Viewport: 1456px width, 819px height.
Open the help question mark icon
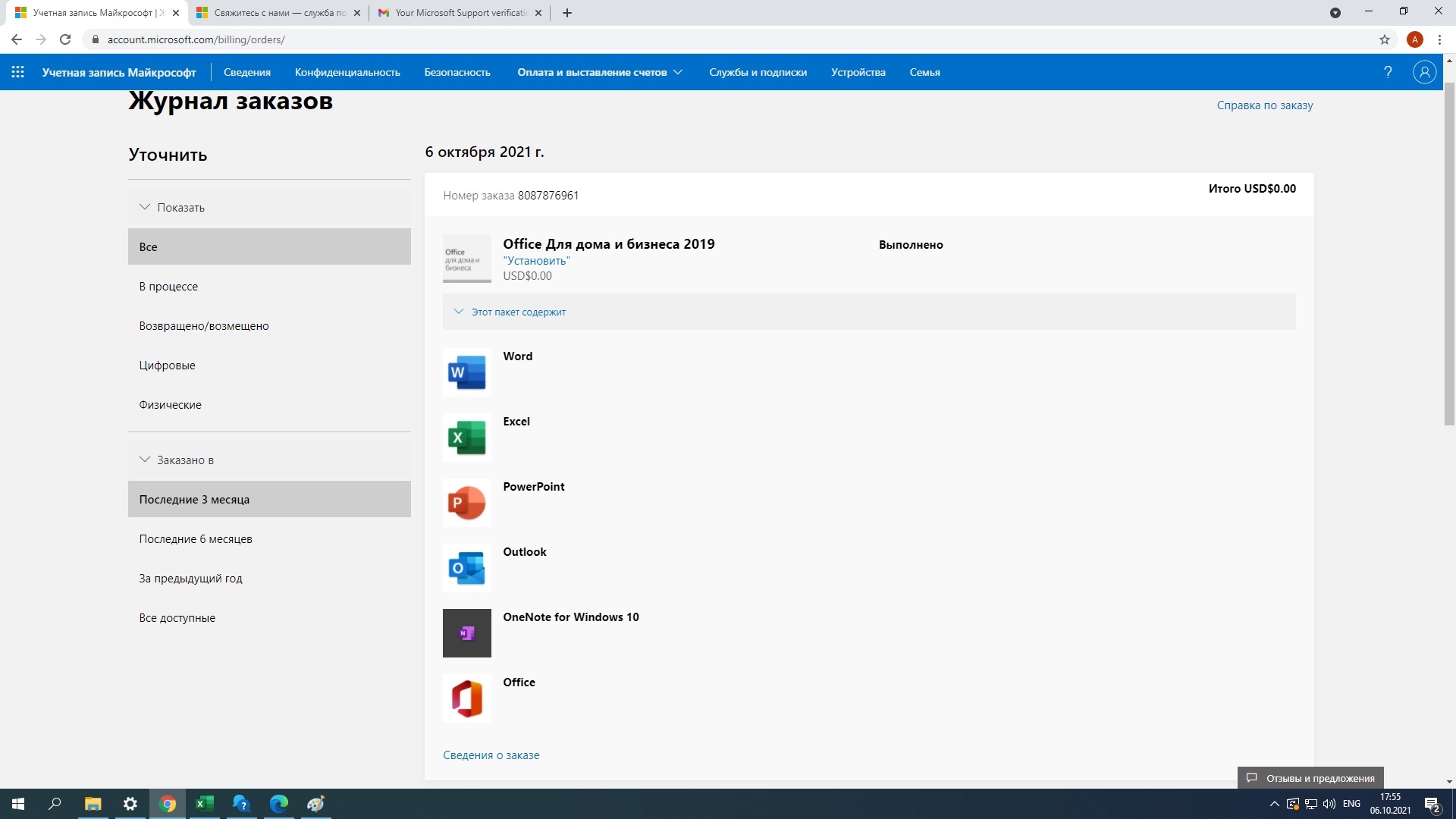(1388, 72)
